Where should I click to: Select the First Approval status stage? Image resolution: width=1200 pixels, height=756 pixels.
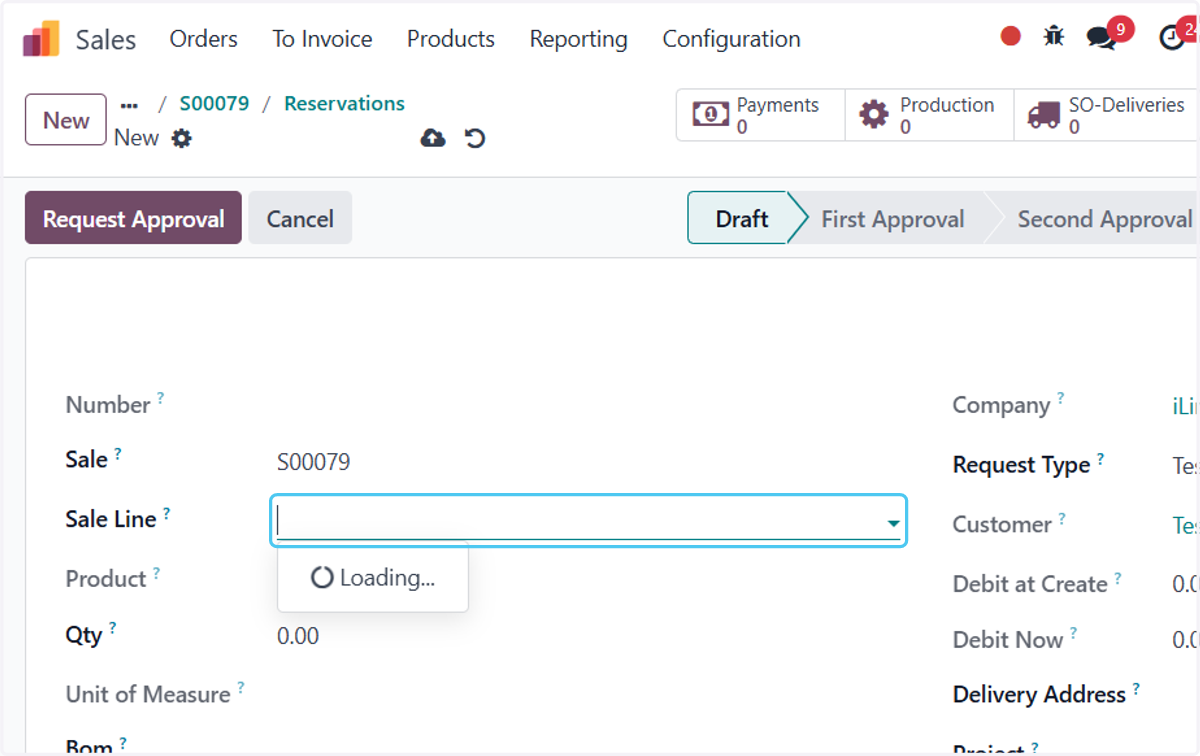click(893, 219)
